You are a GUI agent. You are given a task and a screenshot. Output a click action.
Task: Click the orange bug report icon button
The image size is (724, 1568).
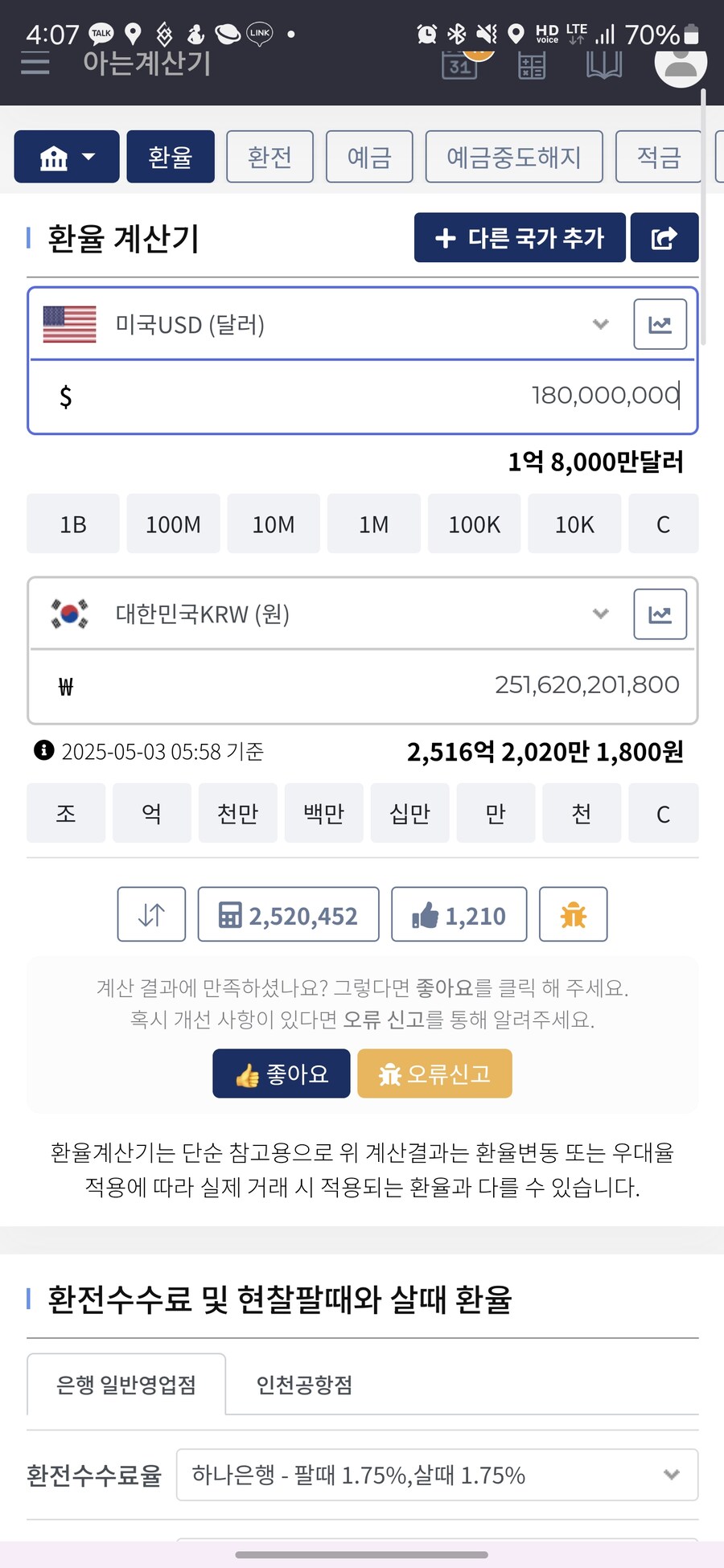tap(573, 914)
